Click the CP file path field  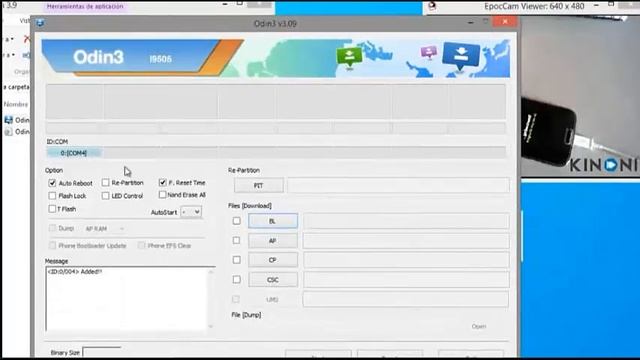coord(406,260)
